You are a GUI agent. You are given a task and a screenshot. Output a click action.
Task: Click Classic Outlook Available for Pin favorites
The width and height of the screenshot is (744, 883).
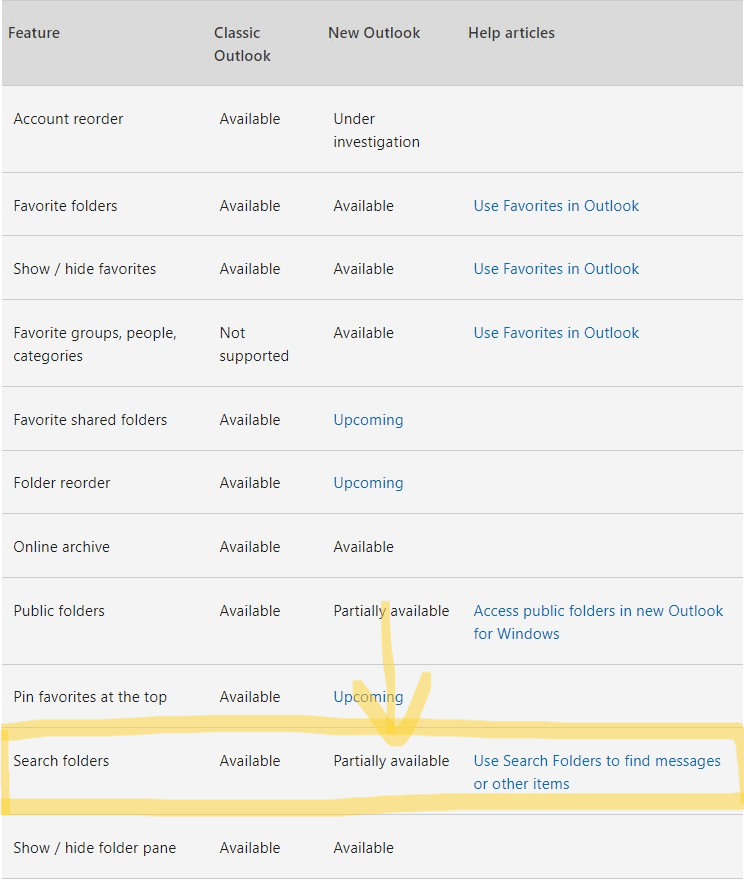coord(250,697)
